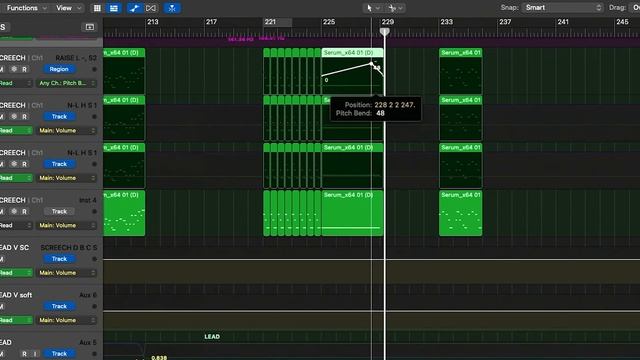Select the marquee command-click tool icon
The image size is (640, 360).
392,8
